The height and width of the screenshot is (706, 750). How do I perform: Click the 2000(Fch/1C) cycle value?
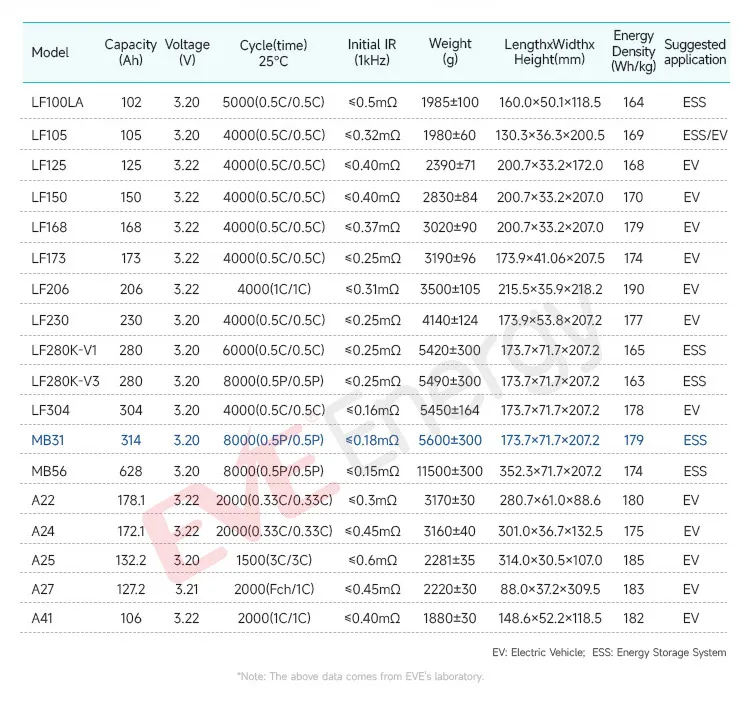274,590
